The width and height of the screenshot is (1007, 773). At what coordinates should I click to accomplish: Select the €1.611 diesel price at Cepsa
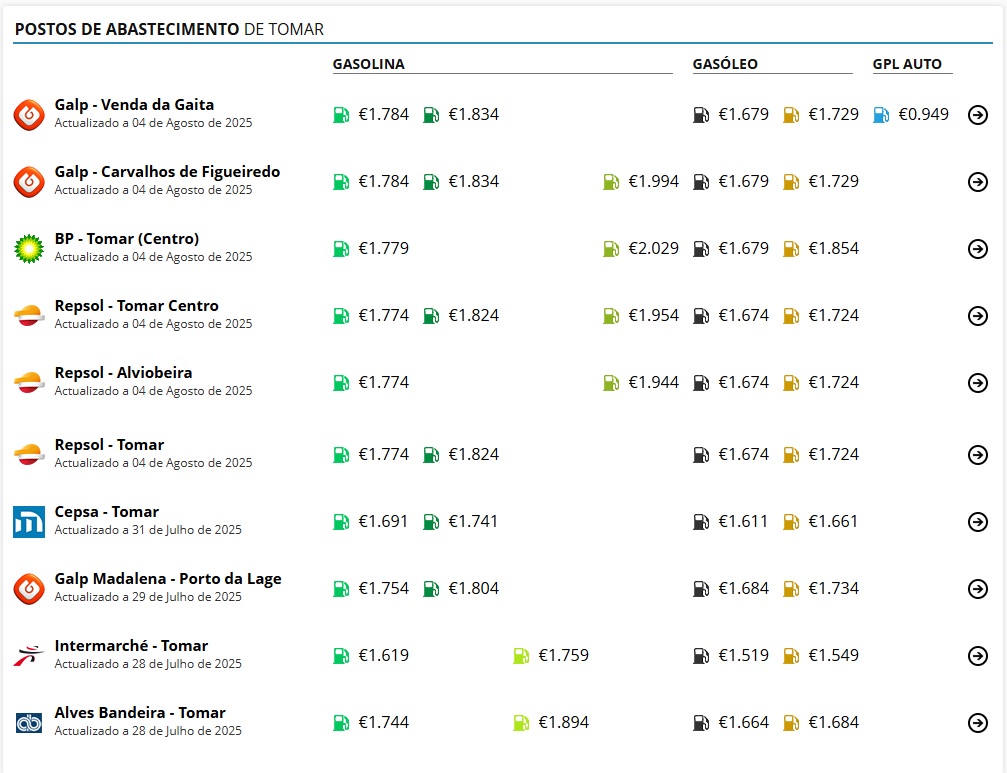pyautogui.click(x=743, y=521)
